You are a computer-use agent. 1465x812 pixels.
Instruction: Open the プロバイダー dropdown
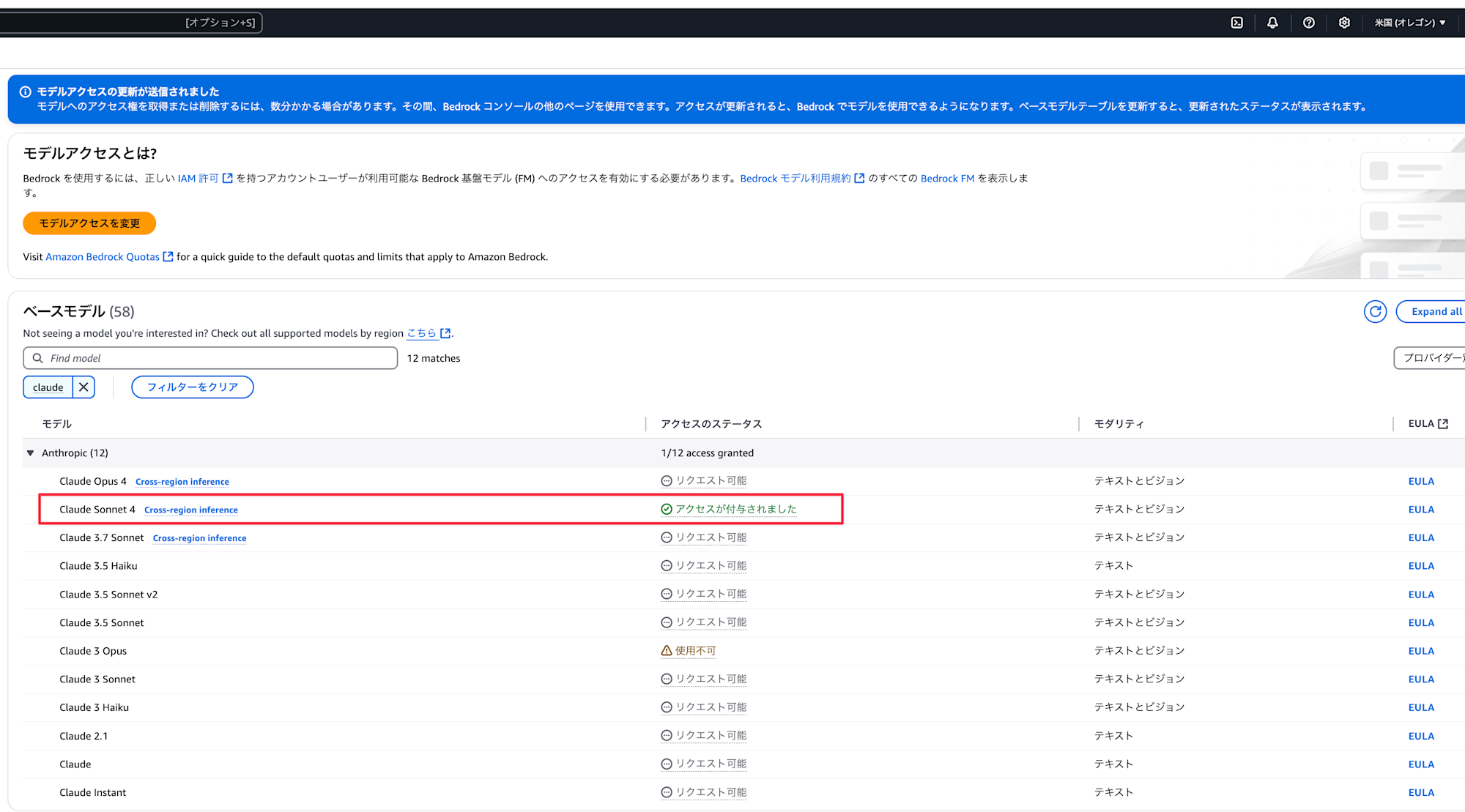pos(1430,358)
